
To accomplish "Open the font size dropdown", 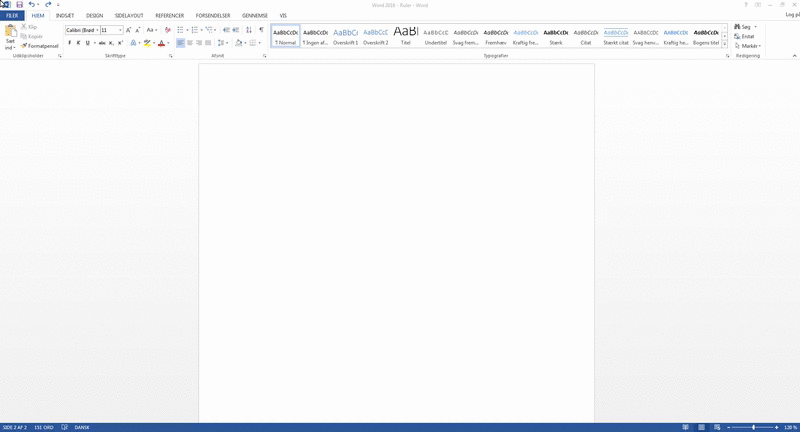I will point(111,30).
